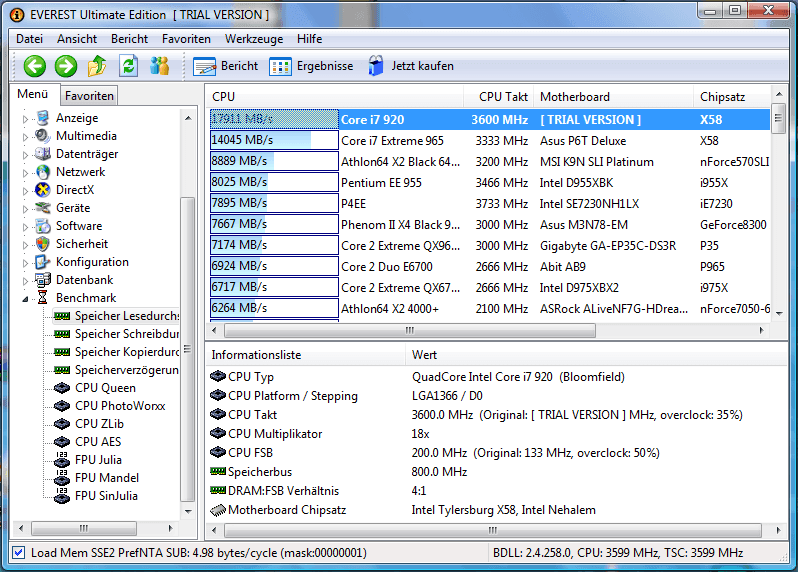Open the Favoriten menu
This screenshot has height=572, width=798.
(x=186, y=39)
